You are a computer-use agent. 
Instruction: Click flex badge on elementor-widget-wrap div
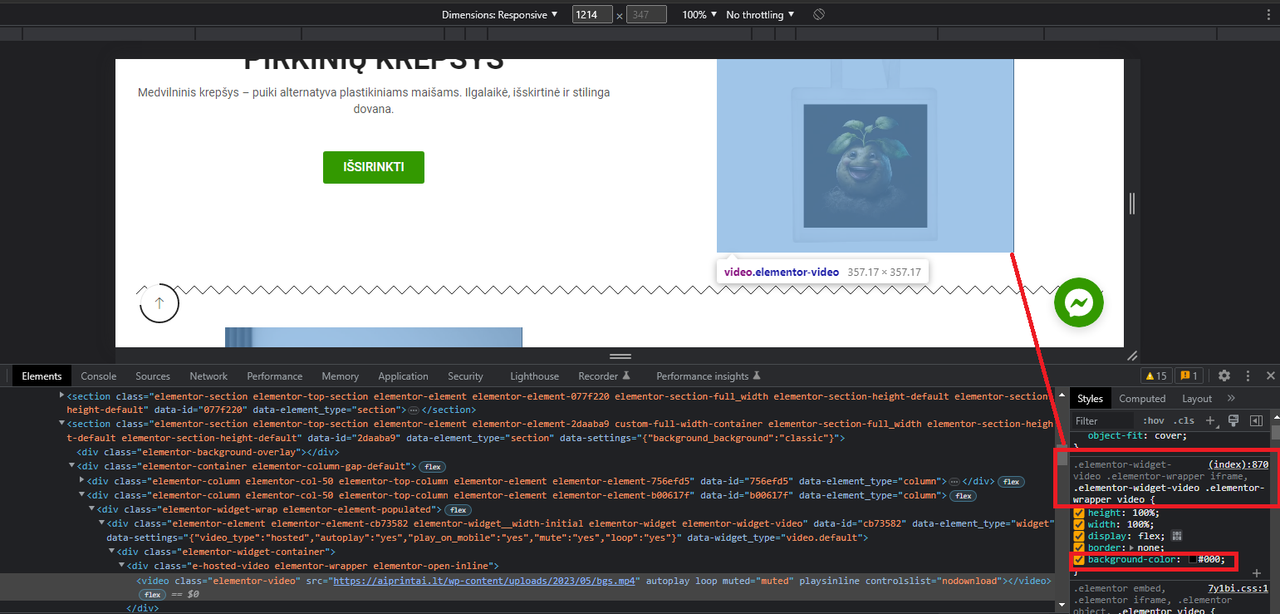point(458,510)
